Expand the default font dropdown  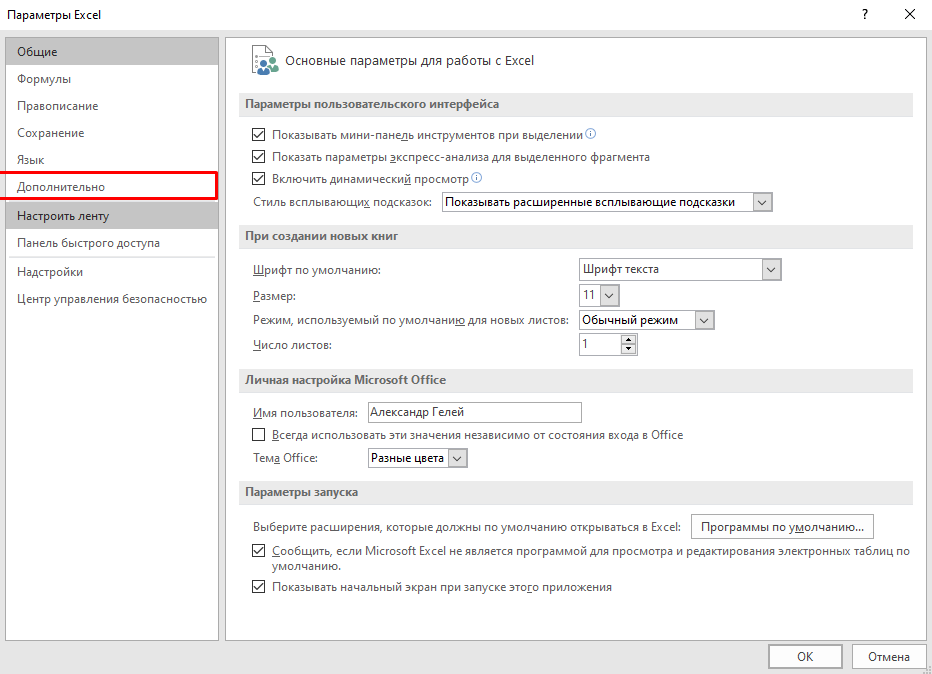click(770, 269)
